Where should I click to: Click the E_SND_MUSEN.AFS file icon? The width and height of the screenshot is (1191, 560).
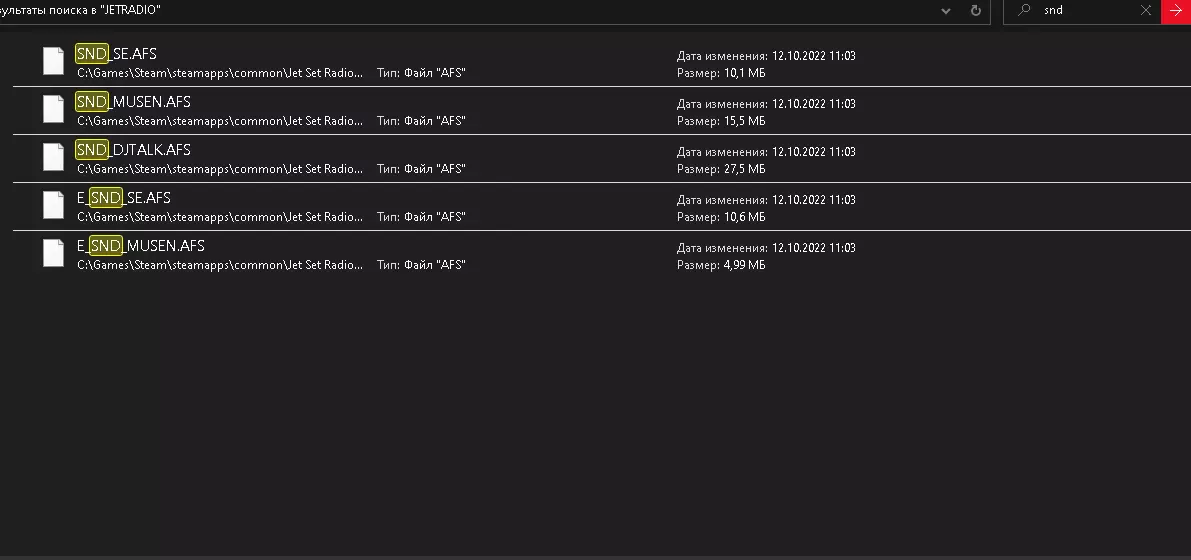54,253
